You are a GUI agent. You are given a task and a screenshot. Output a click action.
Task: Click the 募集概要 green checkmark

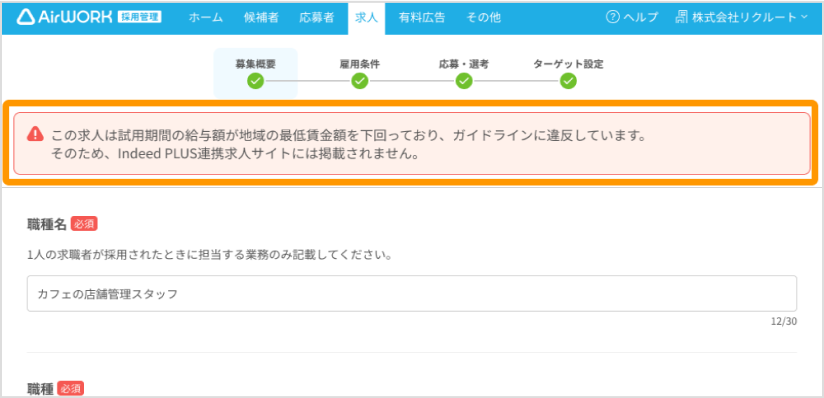[x=255, y=81]
